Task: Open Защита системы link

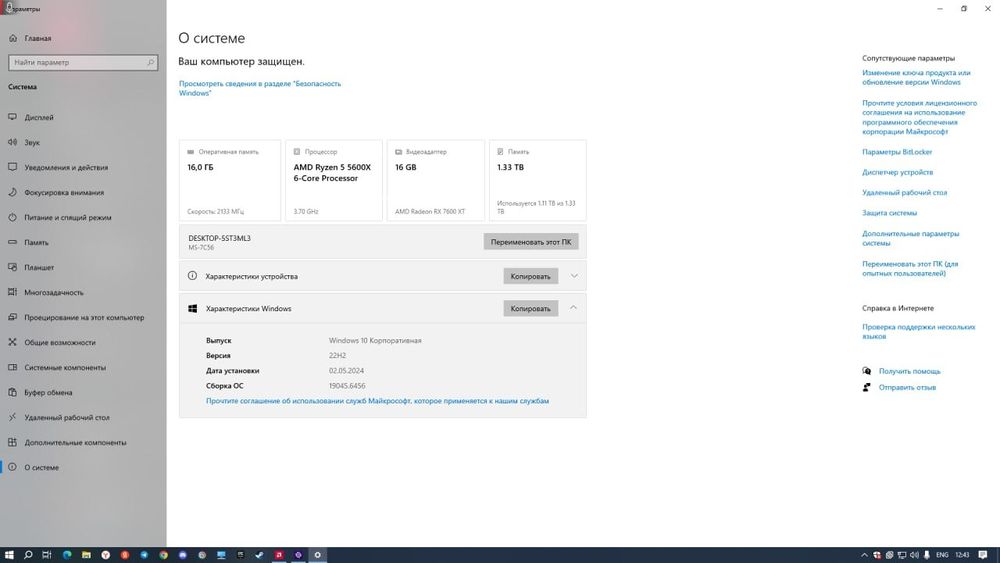Action: pyautogui.click(x=889, y=213)
